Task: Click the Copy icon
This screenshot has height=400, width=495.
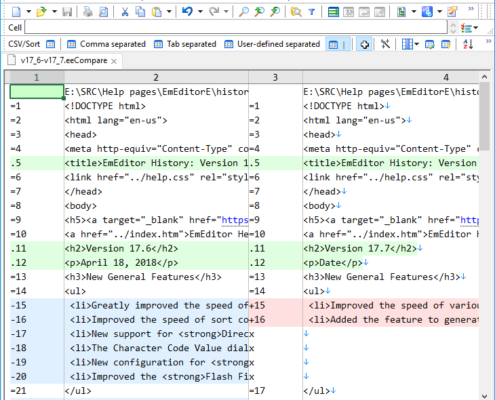Action: [x=140, y=12]
